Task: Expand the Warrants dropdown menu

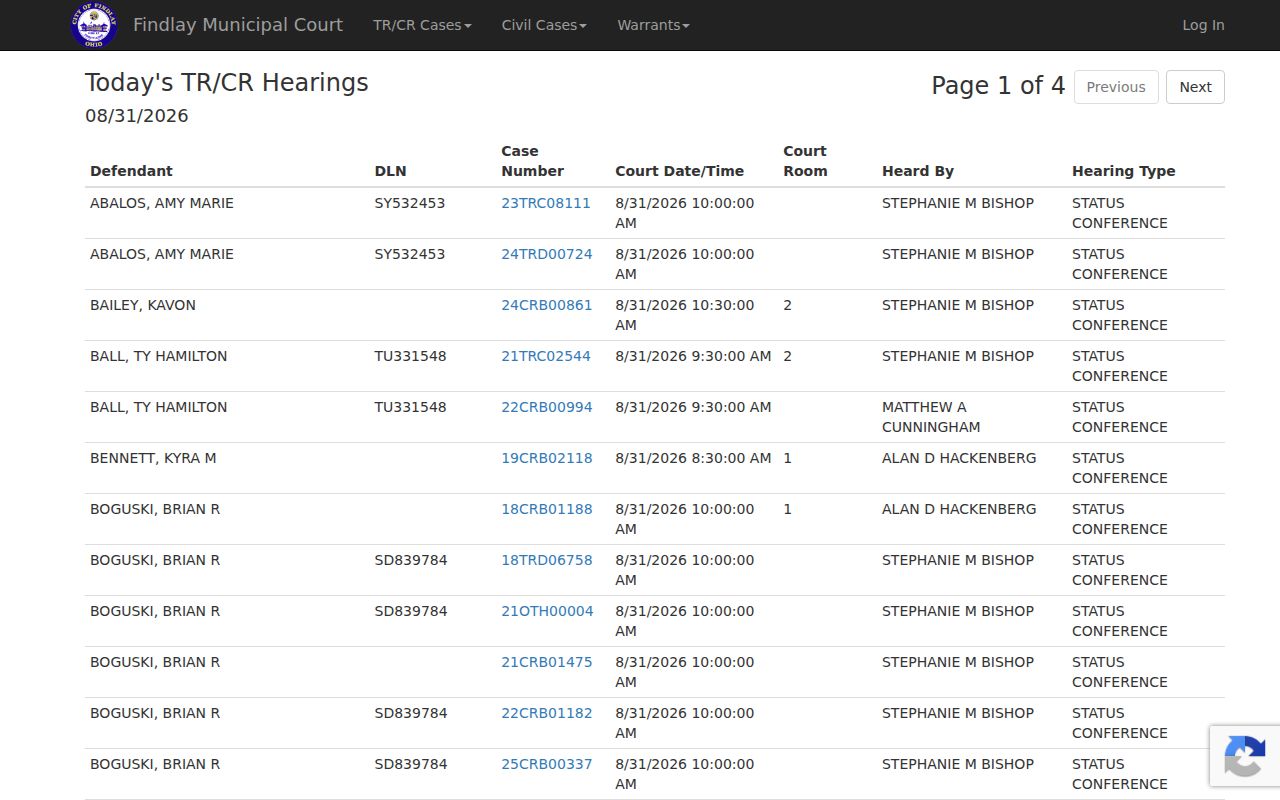Action: pyautogui.click(x=653, y=25)
